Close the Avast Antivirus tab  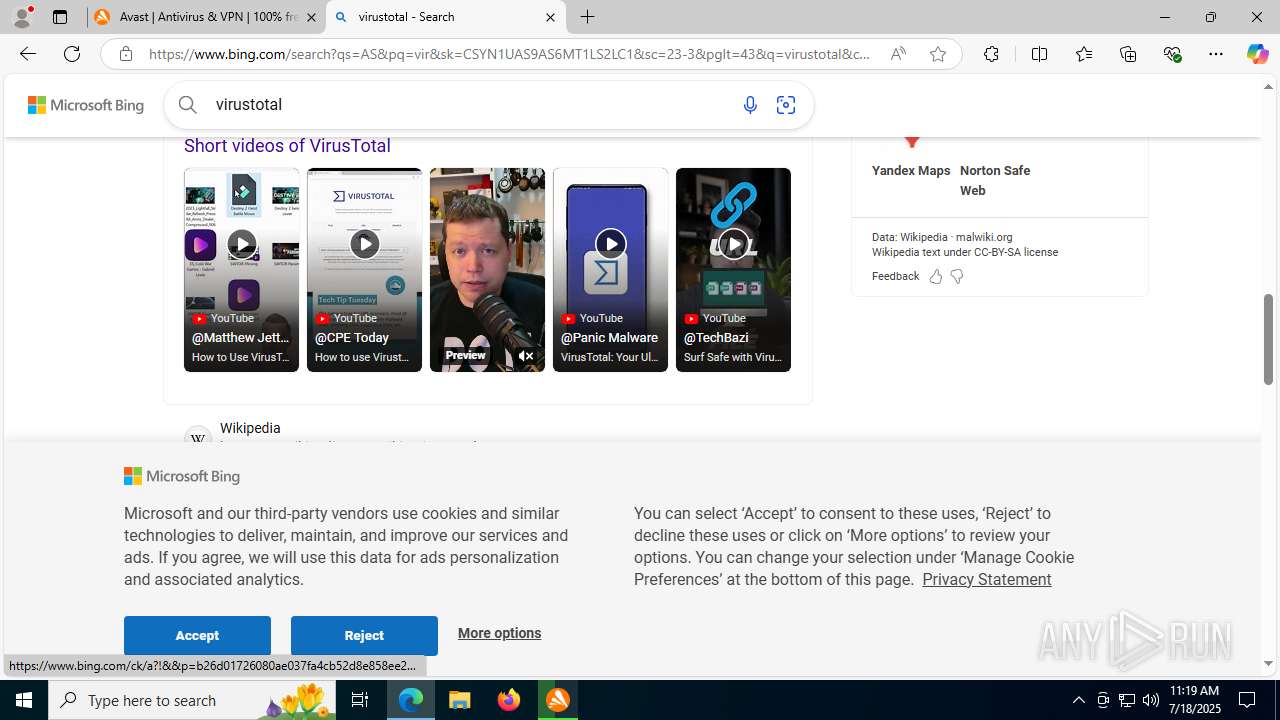pyautogui.click(x=310, y=17)
